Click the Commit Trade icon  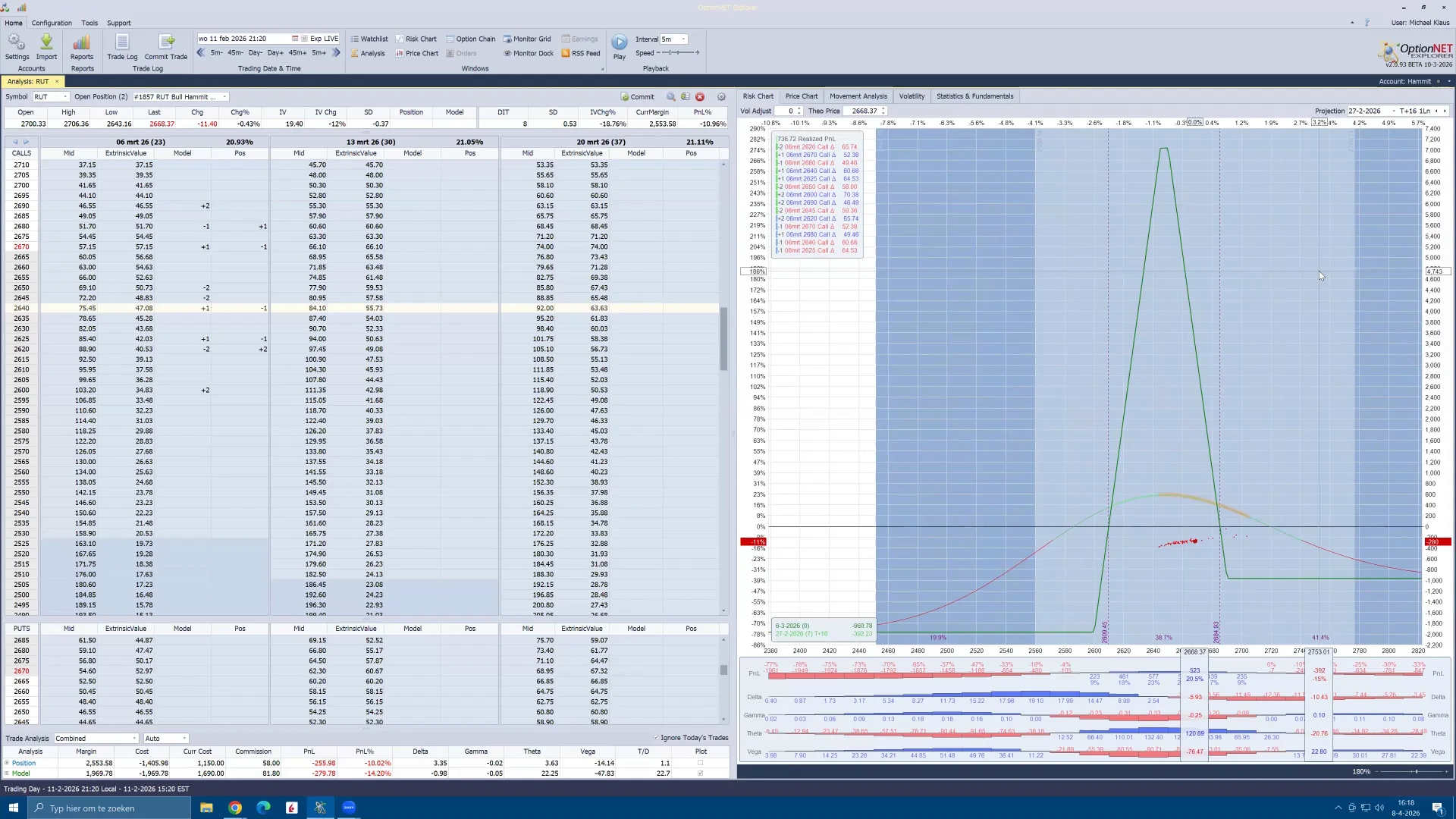tap(166, 46)
